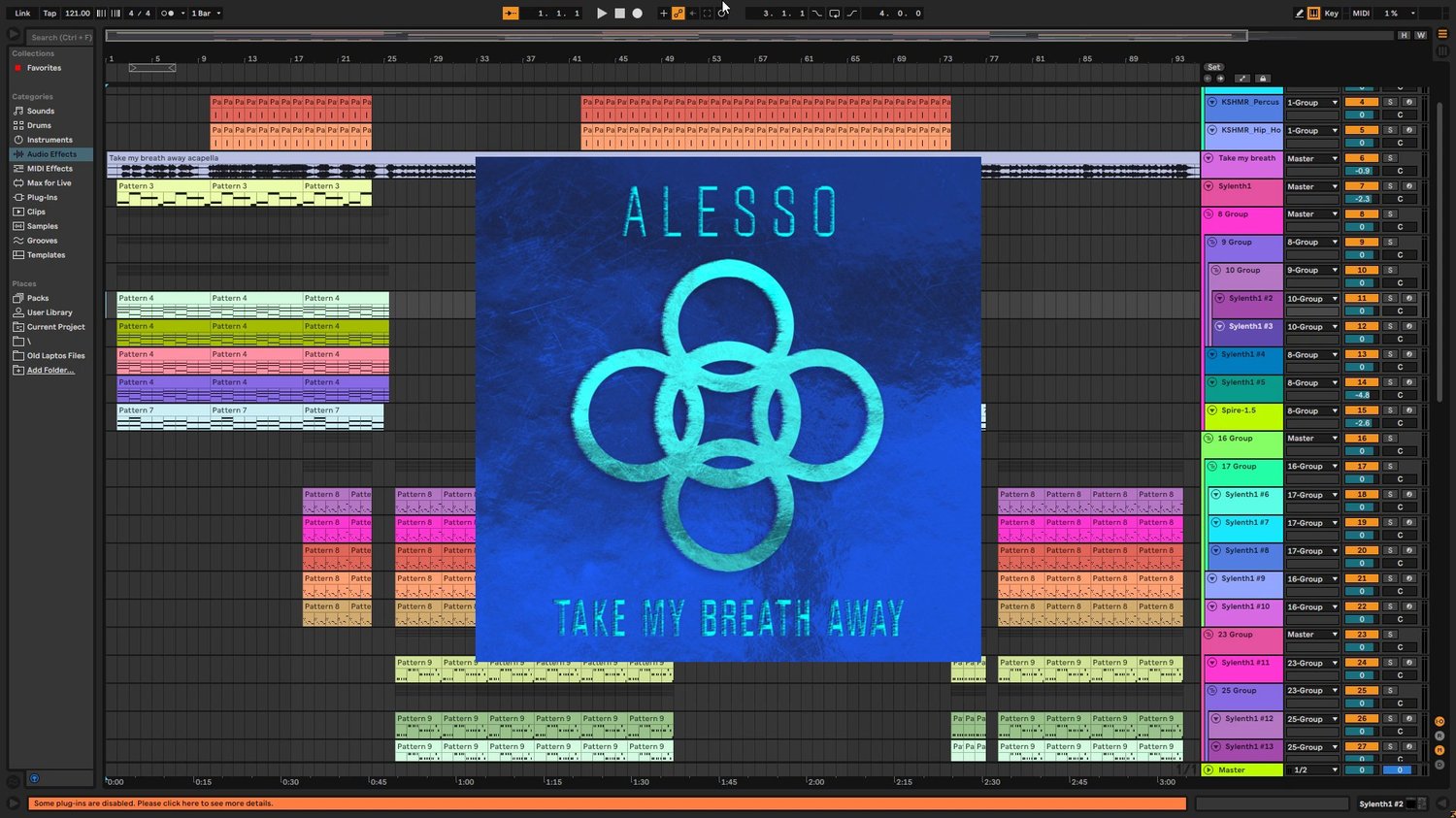Click the Stop transport button
Screen dimensions: 1456x818
pyautogui.click(x=619, y=14)
